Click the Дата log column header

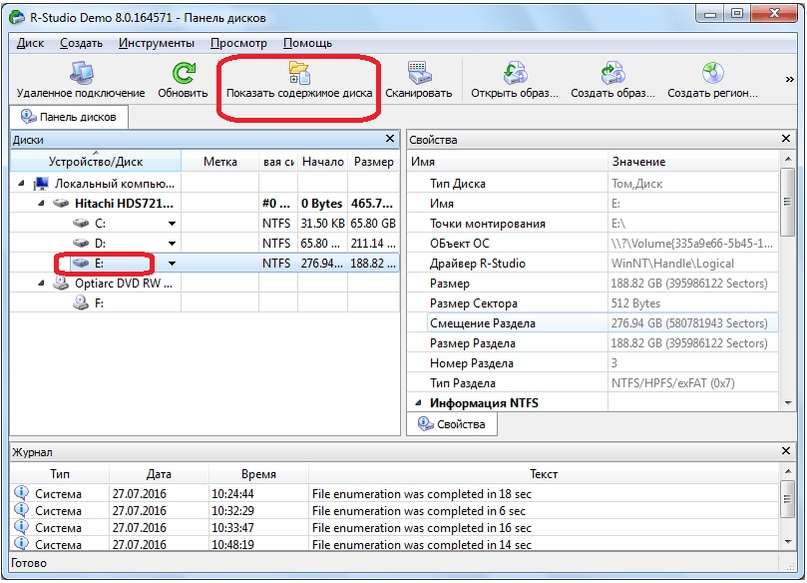click(x=159, y=474)
